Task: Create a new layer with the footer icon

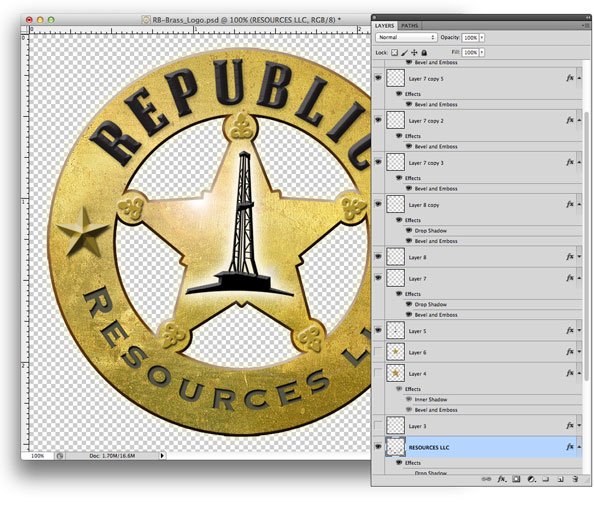Action: point(560,479)
